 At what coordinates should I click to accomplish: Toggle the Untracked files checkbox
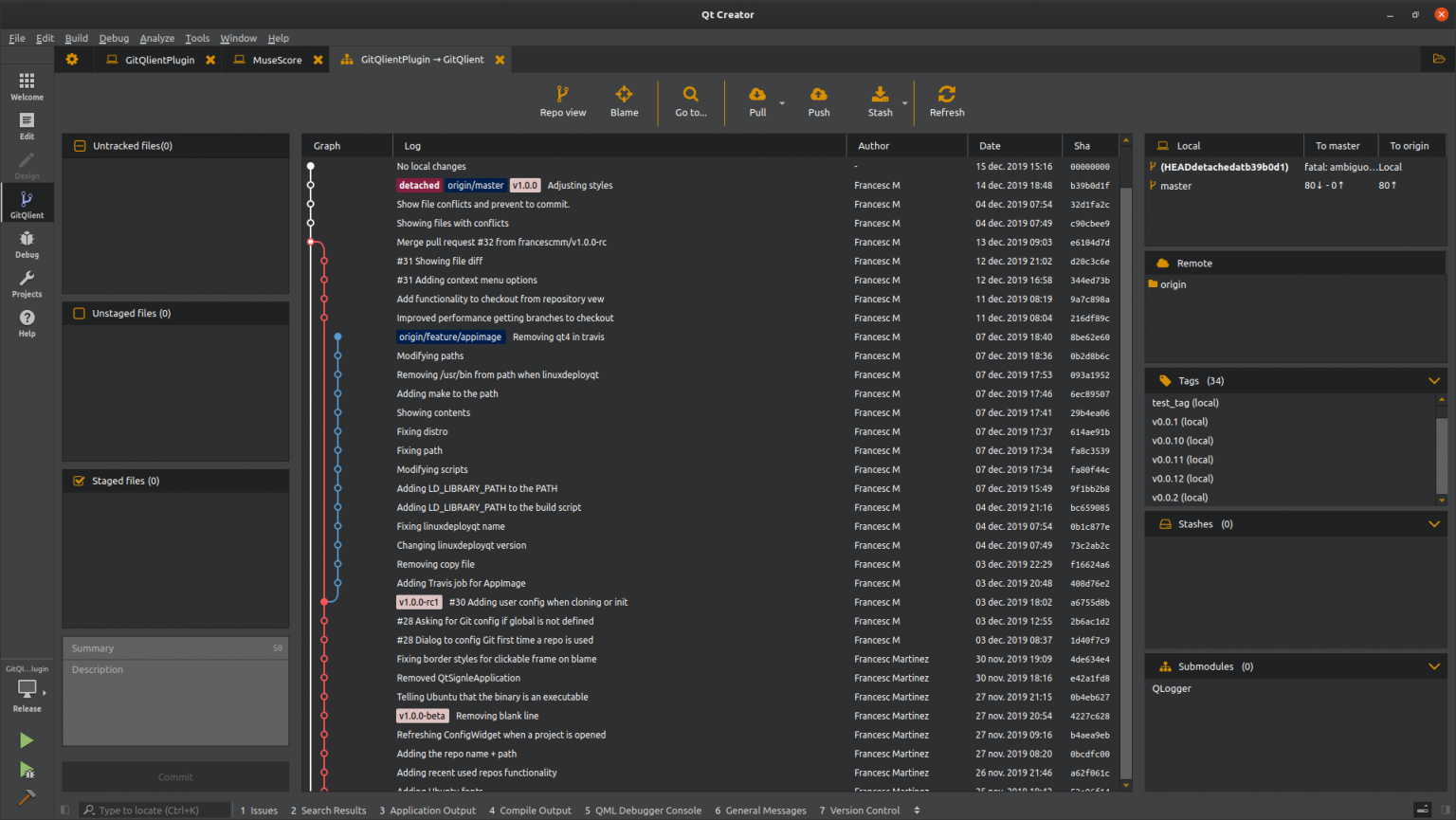(79, 145)
